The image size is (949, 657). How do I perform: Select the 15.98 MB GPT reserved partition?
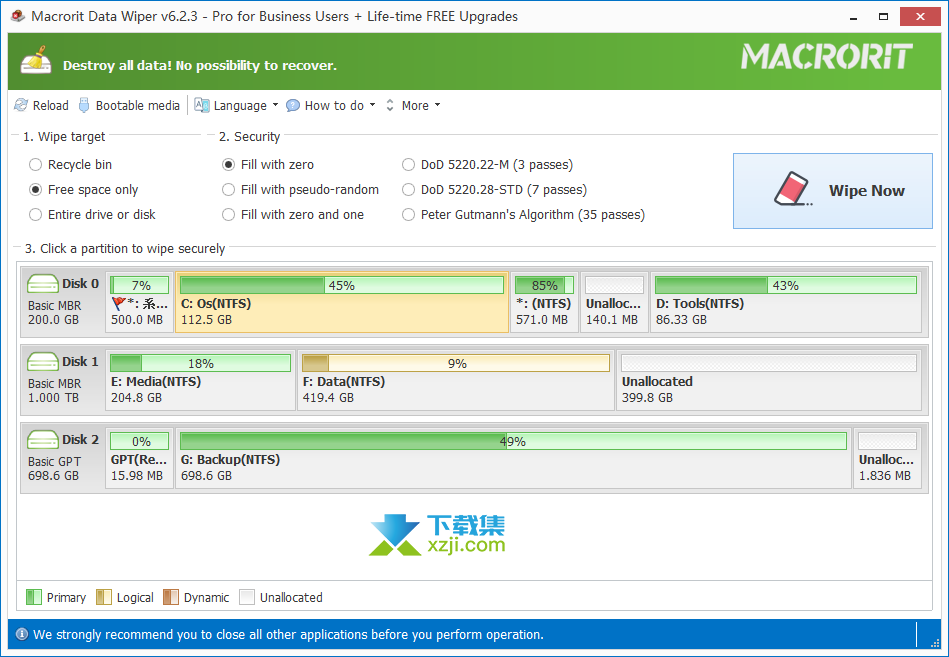tap(139, 459)
